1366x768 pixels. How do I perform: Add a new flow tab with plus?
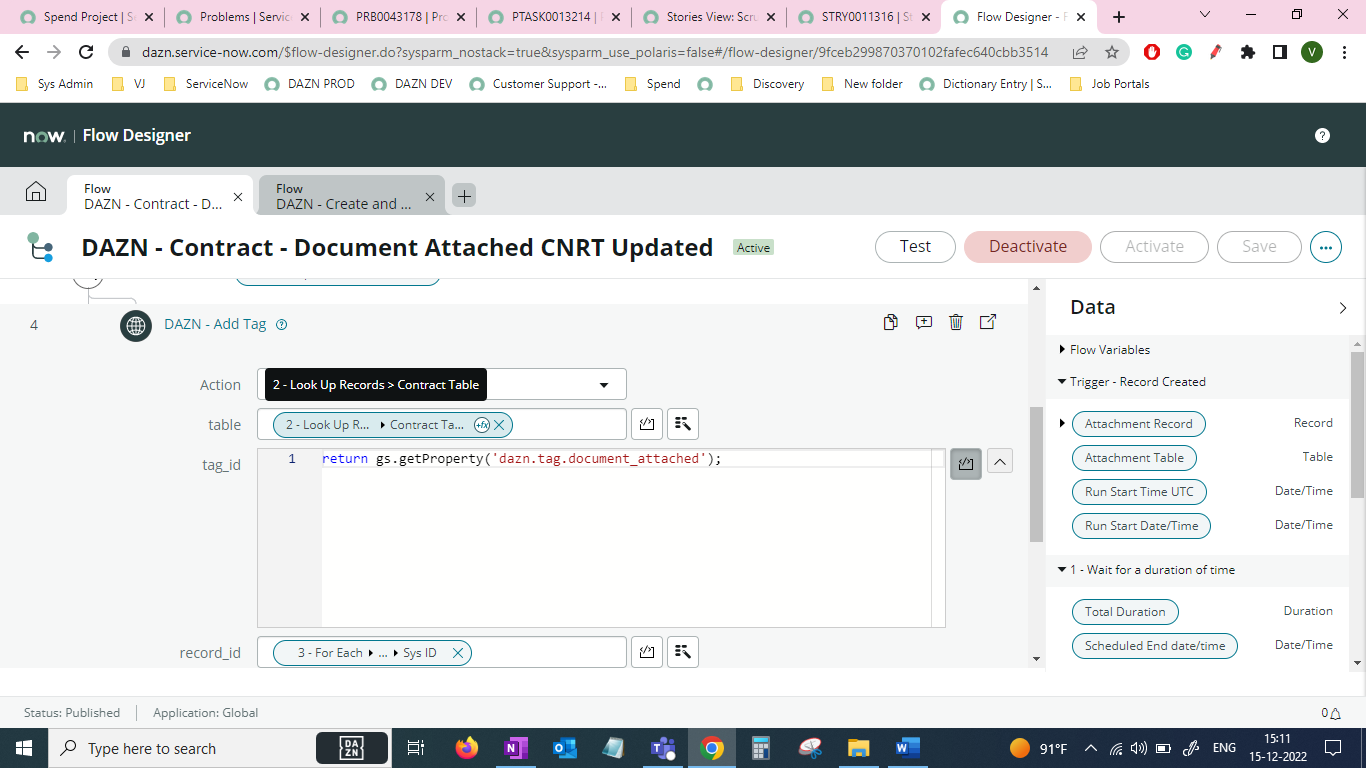(x=464, y=195)
